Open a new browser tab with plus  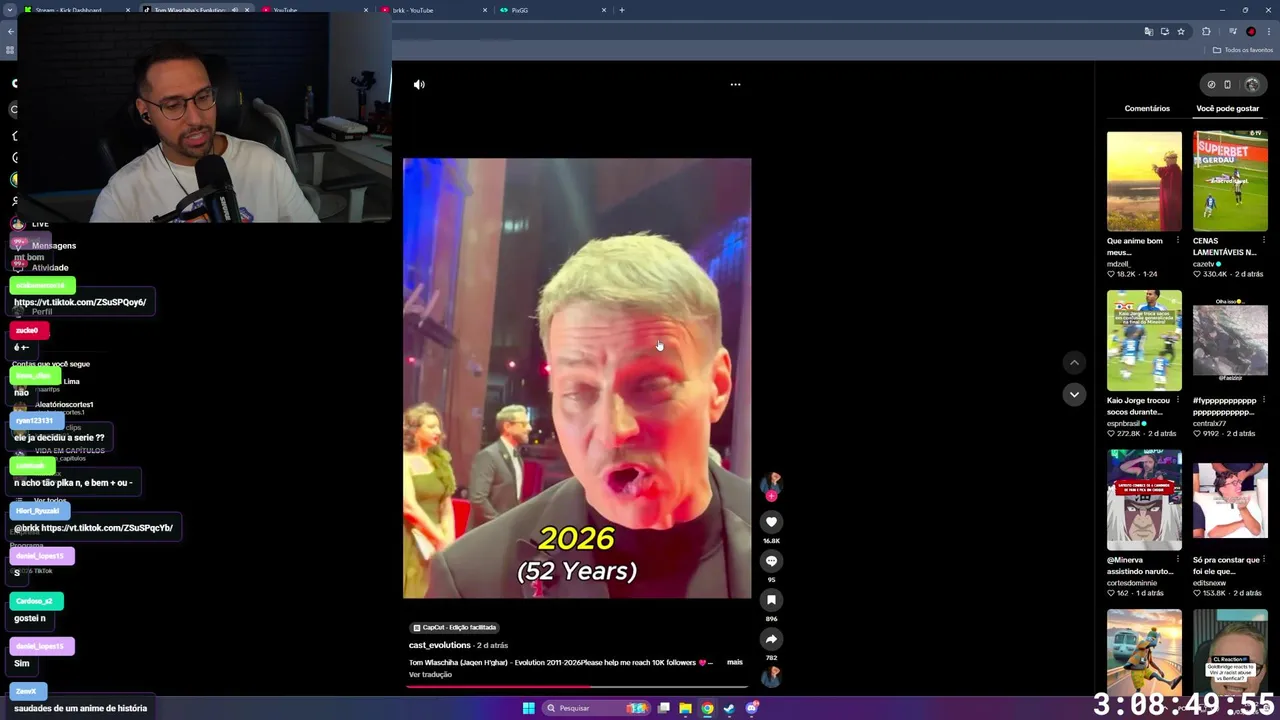(x=622, y=10)
